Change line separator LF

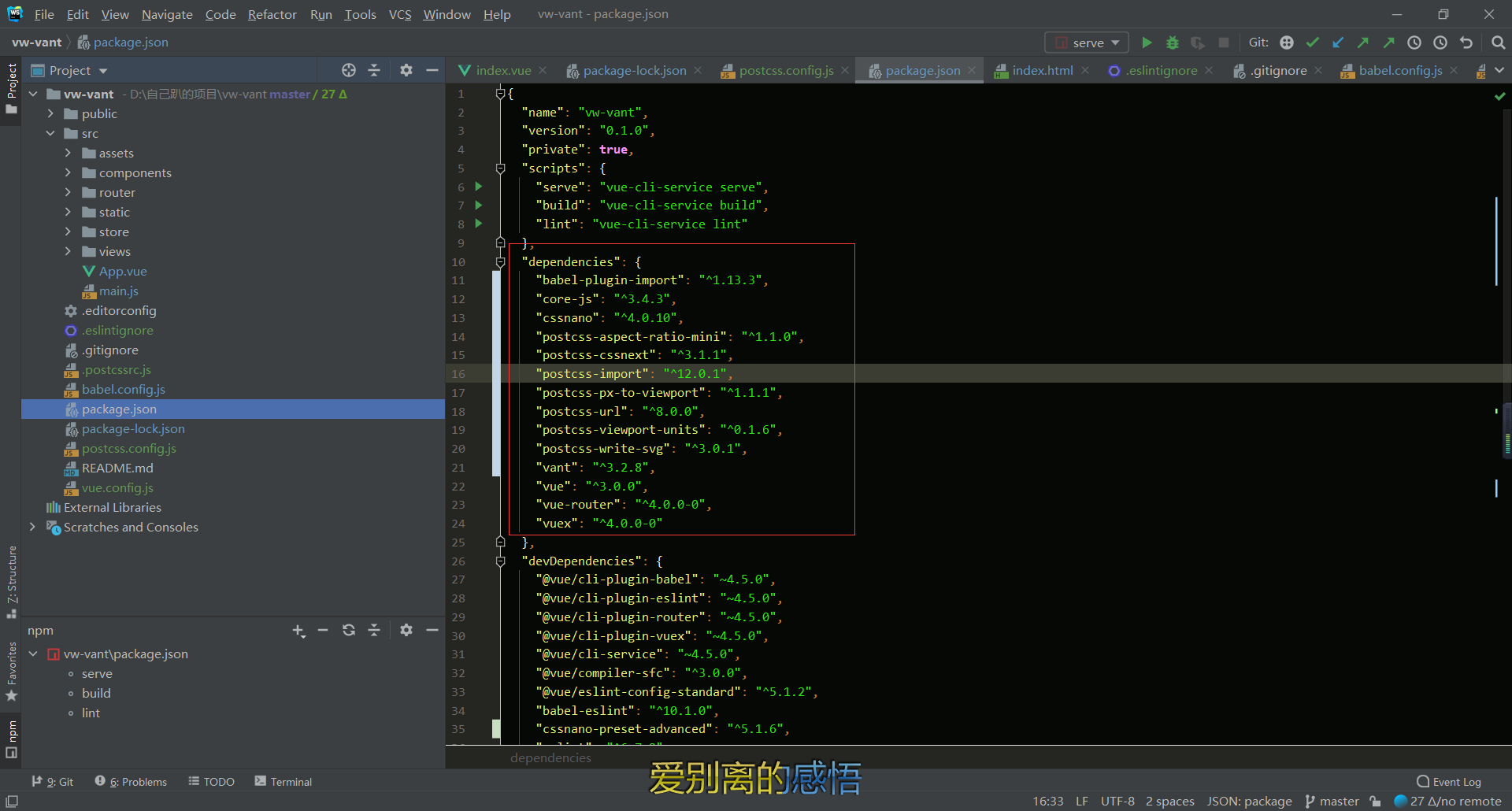tap(1082, 801)
